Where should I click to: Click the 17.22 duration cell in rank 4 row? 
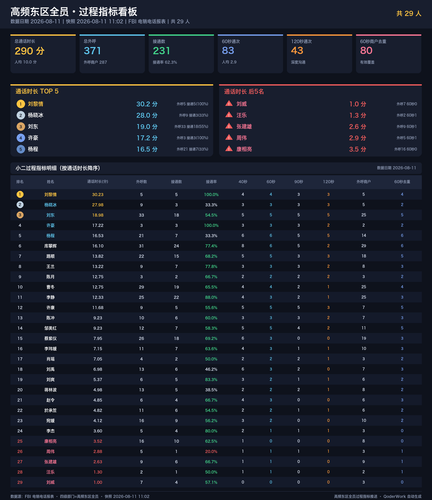coord(98,226)
